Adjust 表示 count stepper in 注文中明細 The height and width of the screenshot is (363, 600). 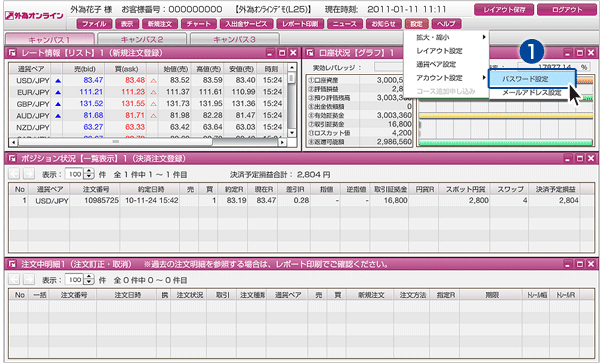click(89, 280)
